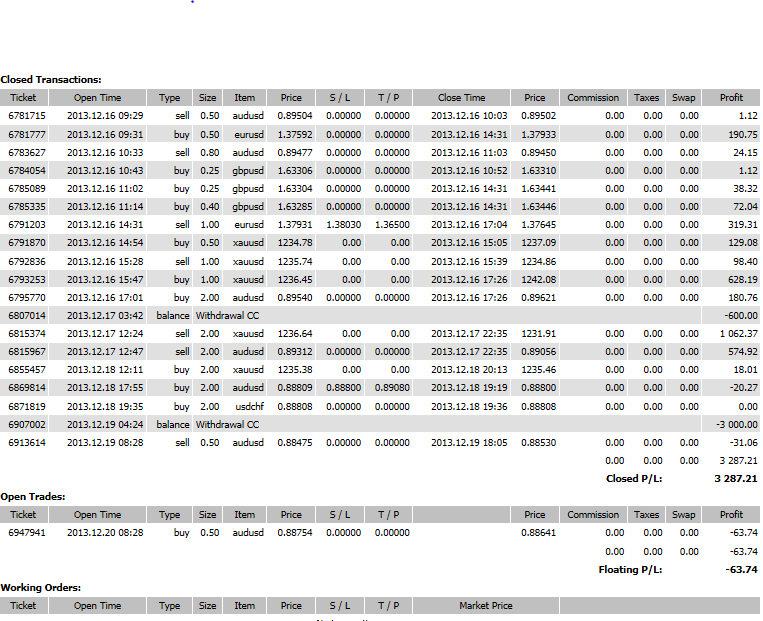Click ticket 6795770

(27, 297)
